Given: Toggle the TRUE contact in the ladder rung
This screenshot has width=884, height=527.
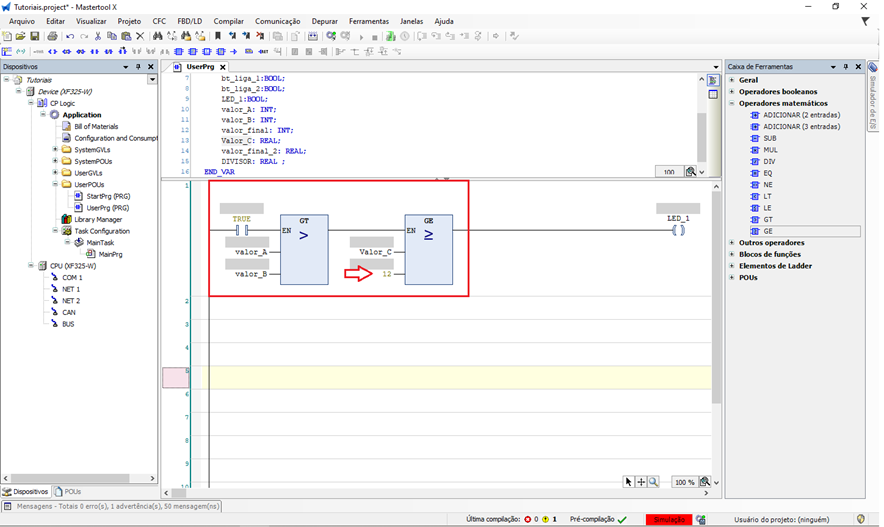Looking at the screenshot, I should pyautogui.click(x=241, y=230).
